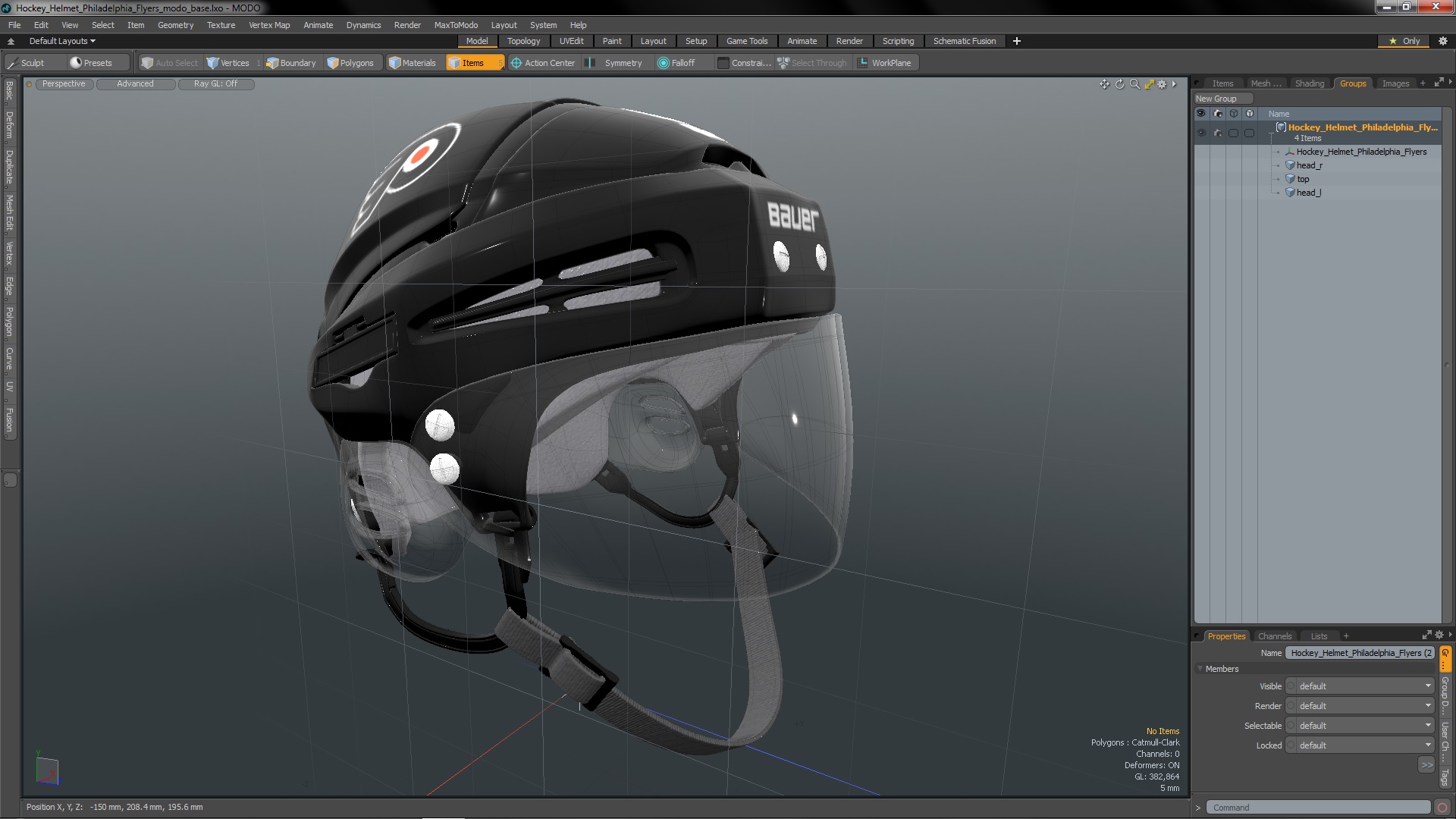The width and height of the screenshot is (1456, 819).
Task: Click the viewport zoom magnifier icon
Action: [x=1134, y=84]
